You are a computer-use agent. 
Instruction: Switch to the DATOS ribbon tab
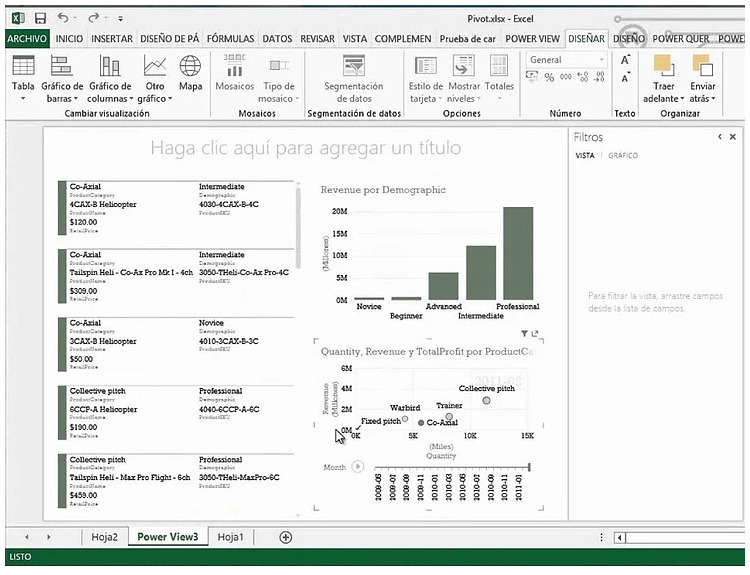click(277, 39)
